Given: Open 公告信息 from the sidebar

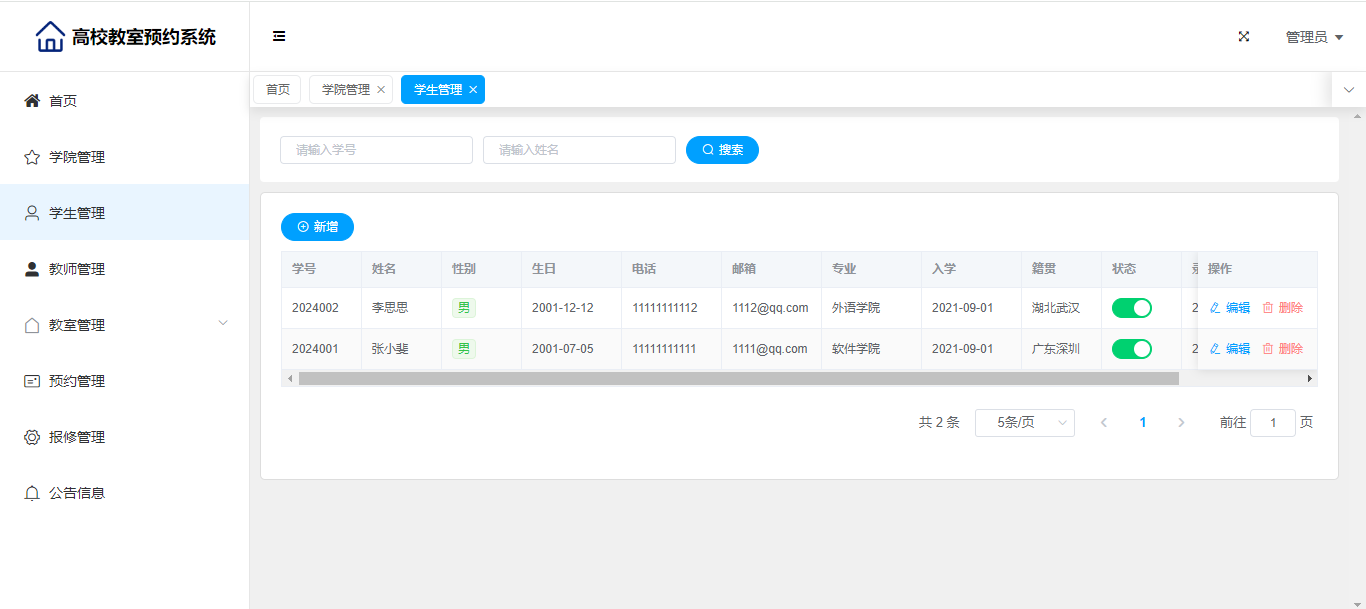Looking at the screenshot, I should [x=77, y=493].
